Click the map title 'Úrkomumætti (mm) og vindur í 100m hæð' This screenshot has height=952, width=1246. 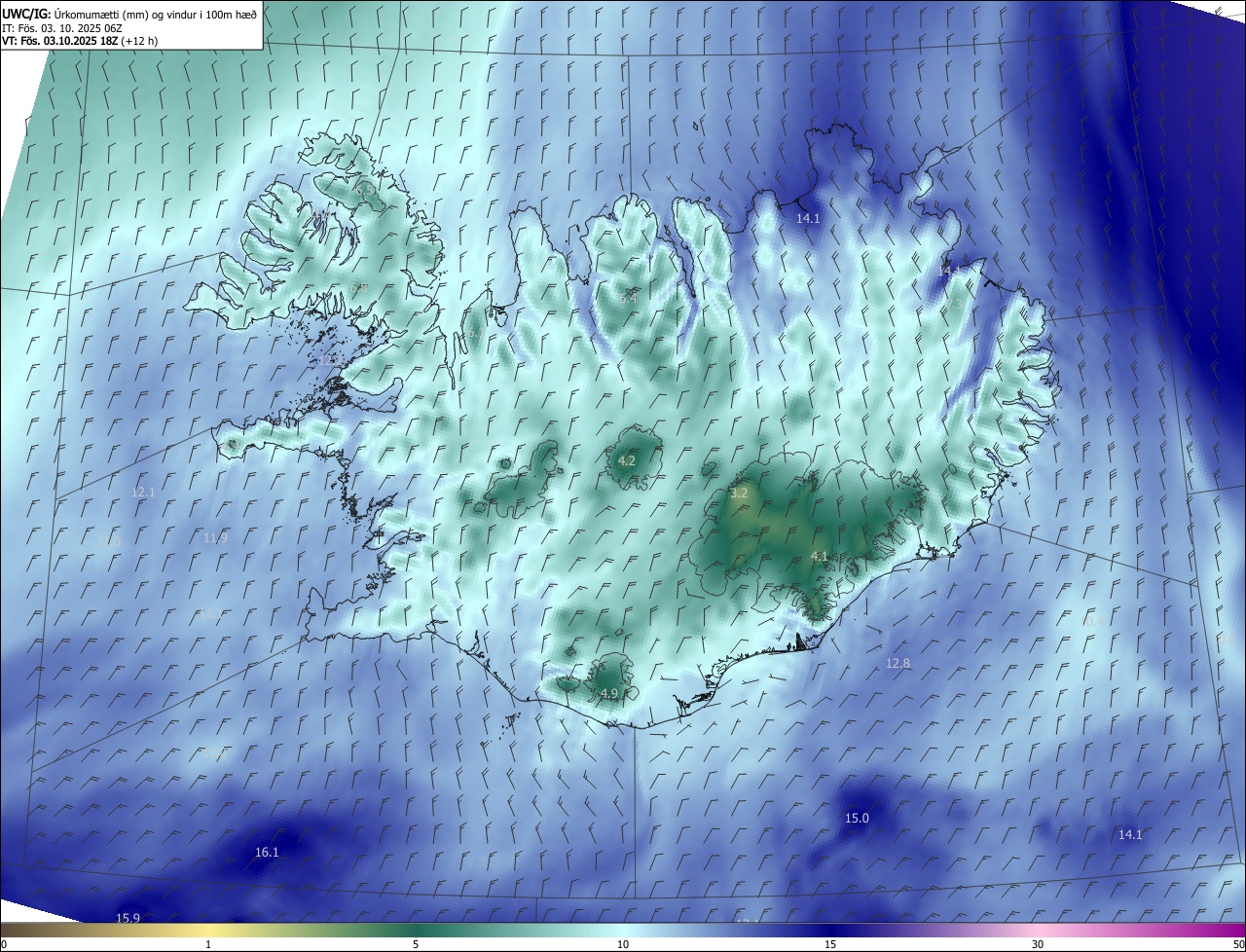coord(156,15)
